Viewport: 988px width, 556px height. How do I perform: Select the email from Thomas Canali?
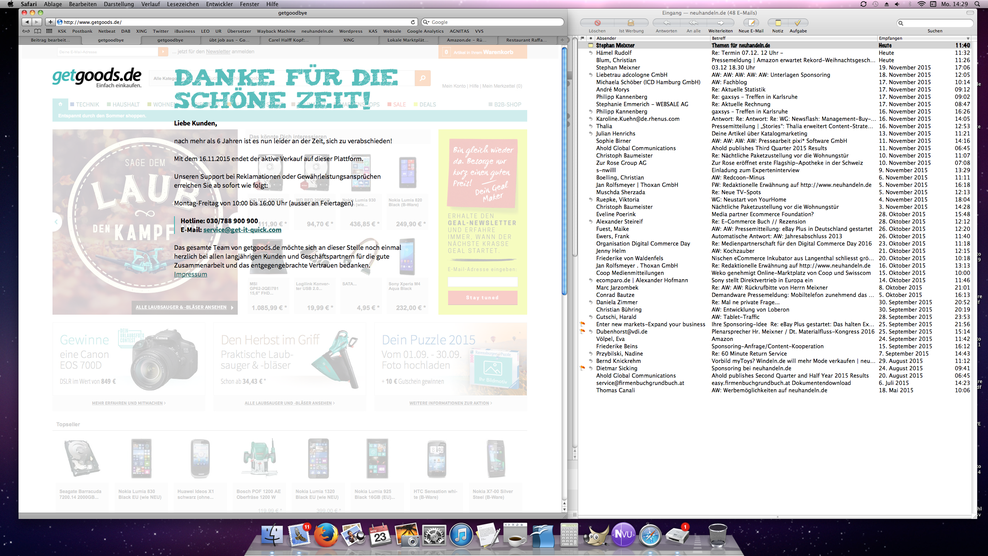pos(775,390)
